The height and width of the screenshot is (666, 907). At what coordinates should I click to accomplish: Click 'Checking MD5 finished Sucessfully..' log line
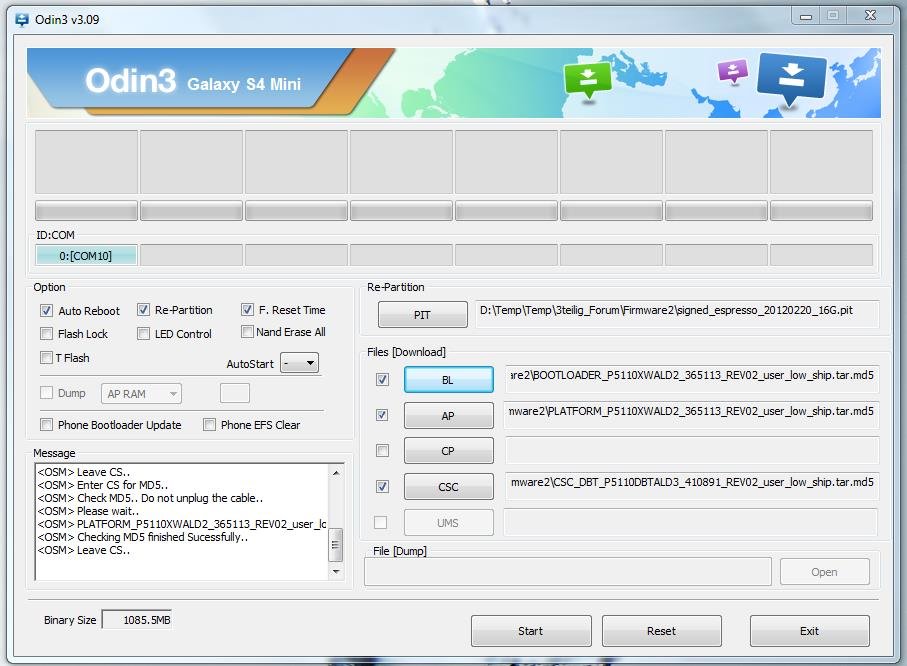143,537
